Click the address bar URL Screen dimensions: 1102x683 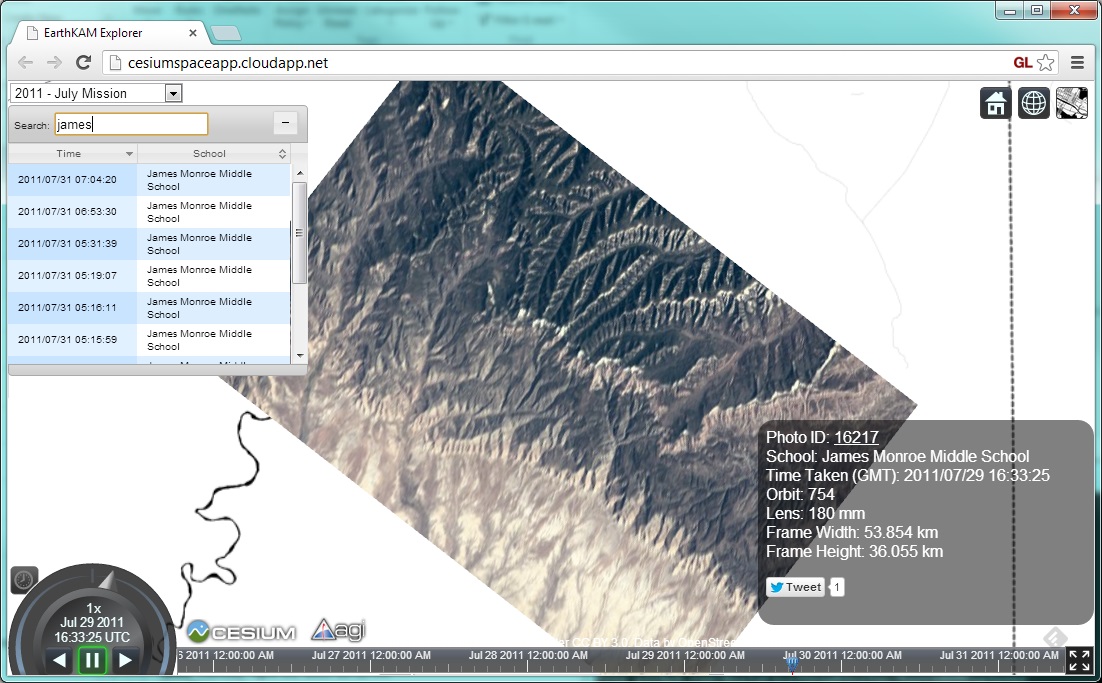click(228, 63)
